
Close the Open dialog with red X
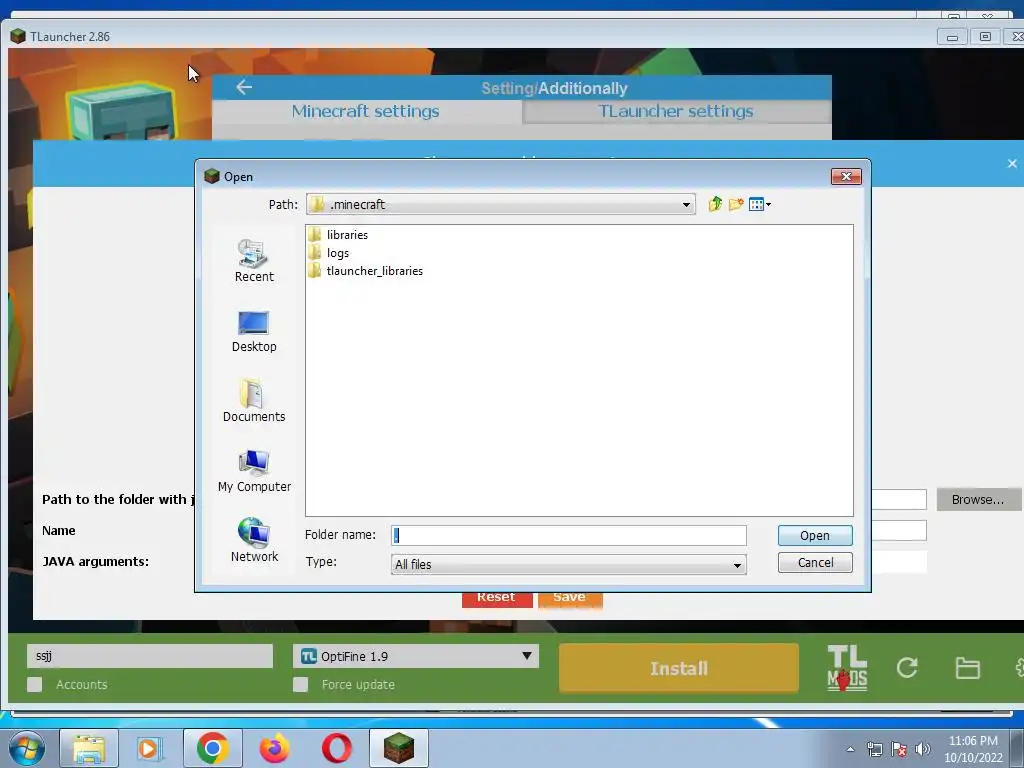point(846,176)
